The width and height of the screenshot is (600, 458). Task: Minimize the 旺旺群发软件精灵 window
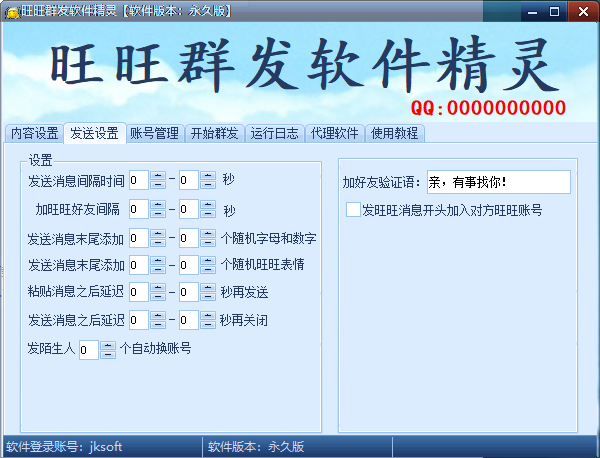527,11
